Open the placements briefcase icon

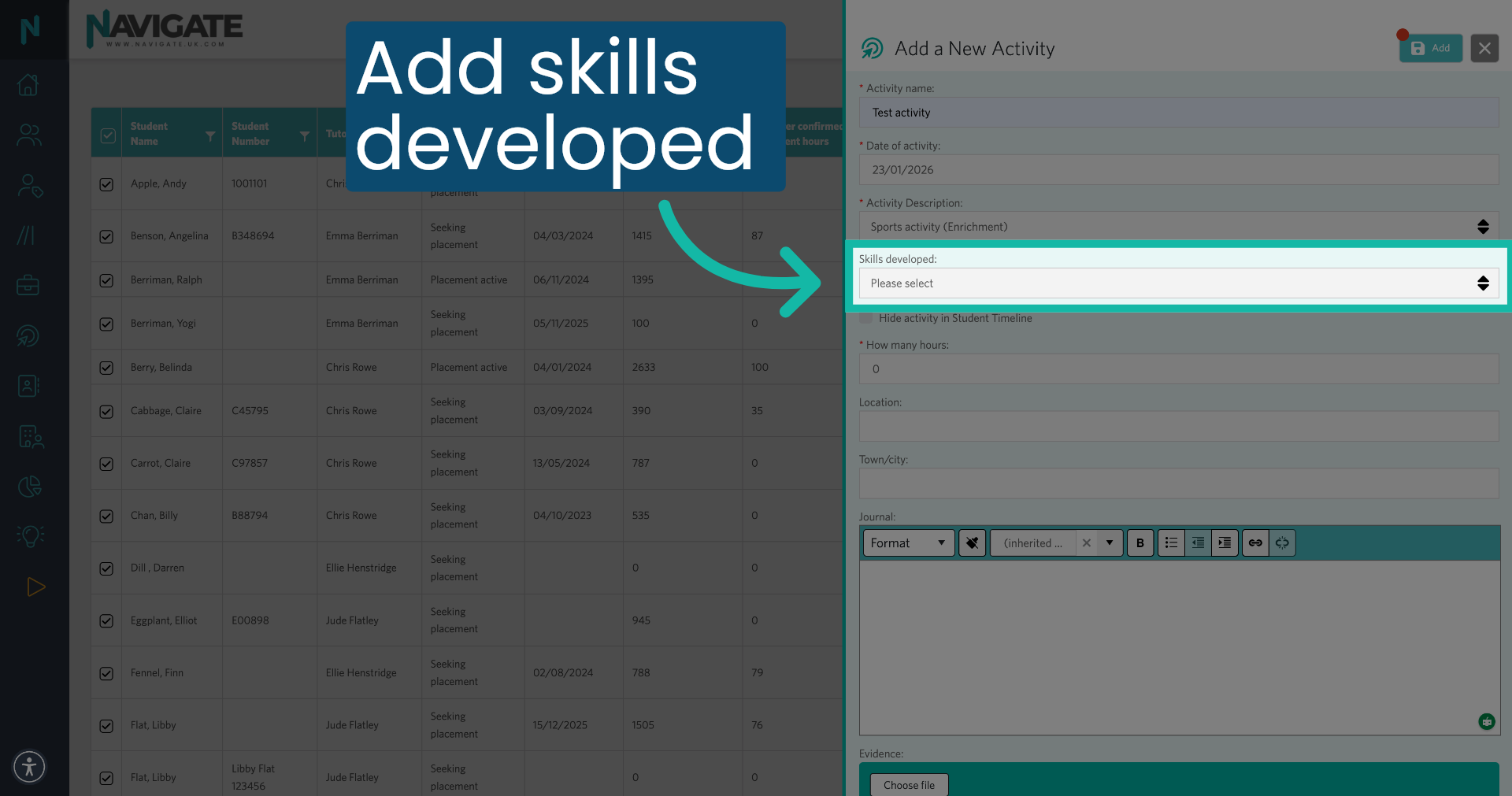point(29,285)
